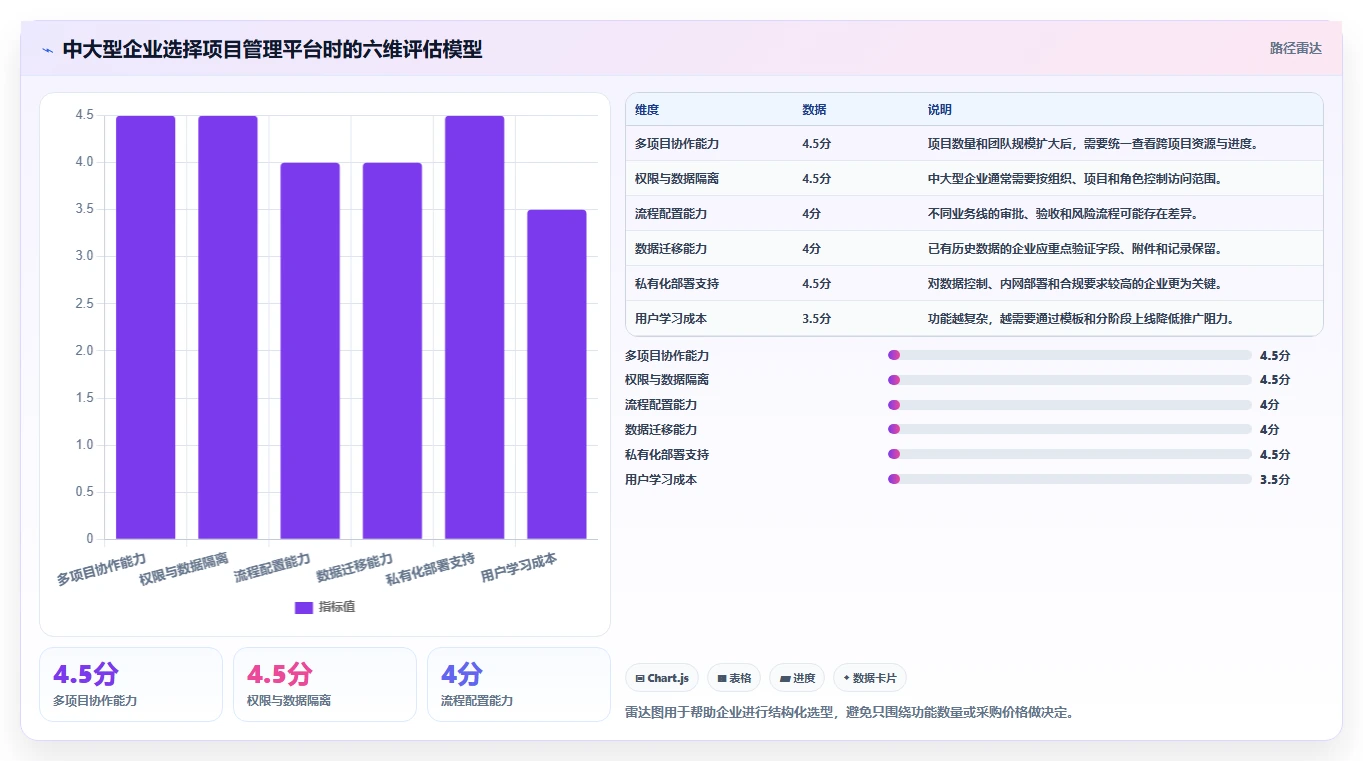Select the 私有化部署支持 bar in chart
The image size is (1363, 761).
(x=475, y=327)
